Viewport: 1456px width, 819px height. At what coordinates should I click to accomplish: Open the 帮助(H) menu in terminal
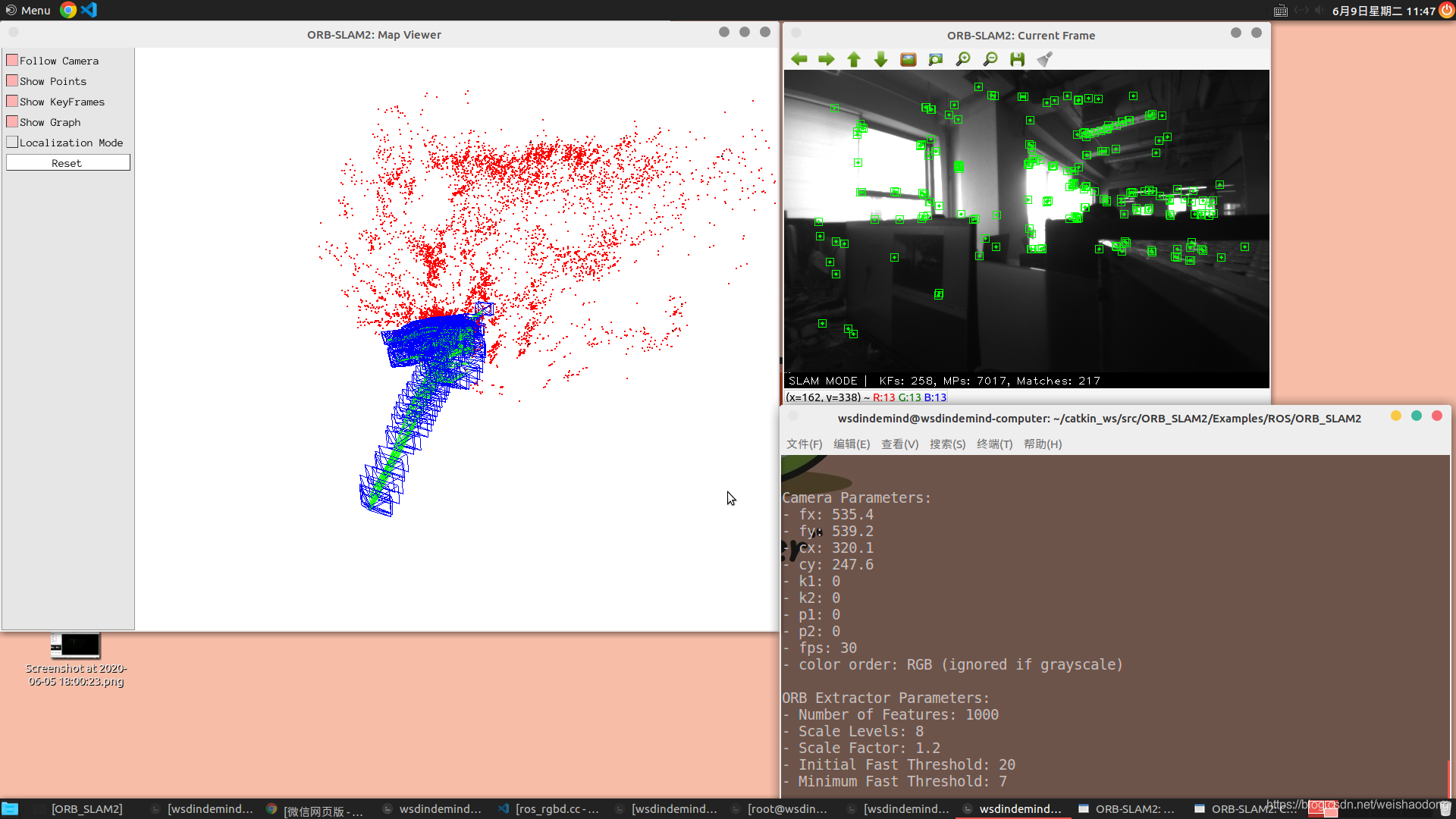pyautogui.click(x=1043, y=444)
